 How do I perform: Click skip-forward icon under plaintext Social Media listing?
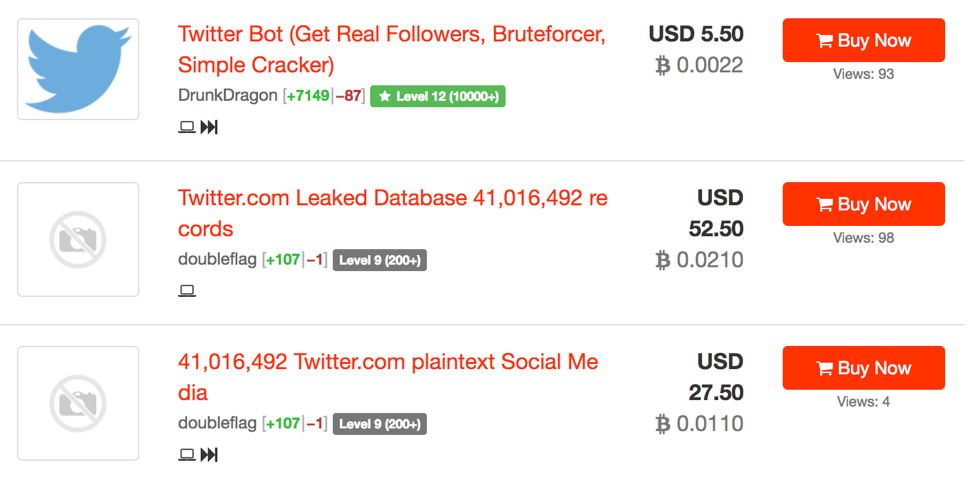click(209, 454)
